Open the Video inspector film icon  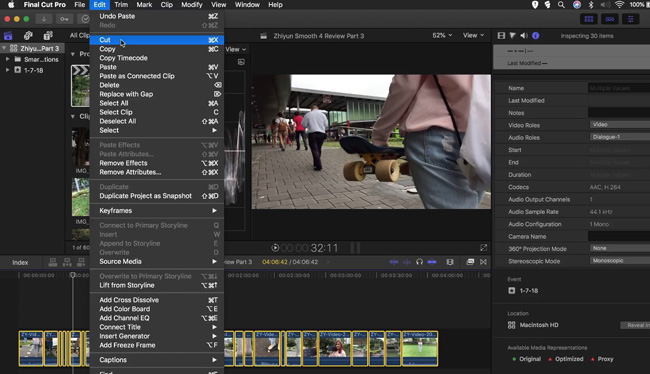point(501,36)
